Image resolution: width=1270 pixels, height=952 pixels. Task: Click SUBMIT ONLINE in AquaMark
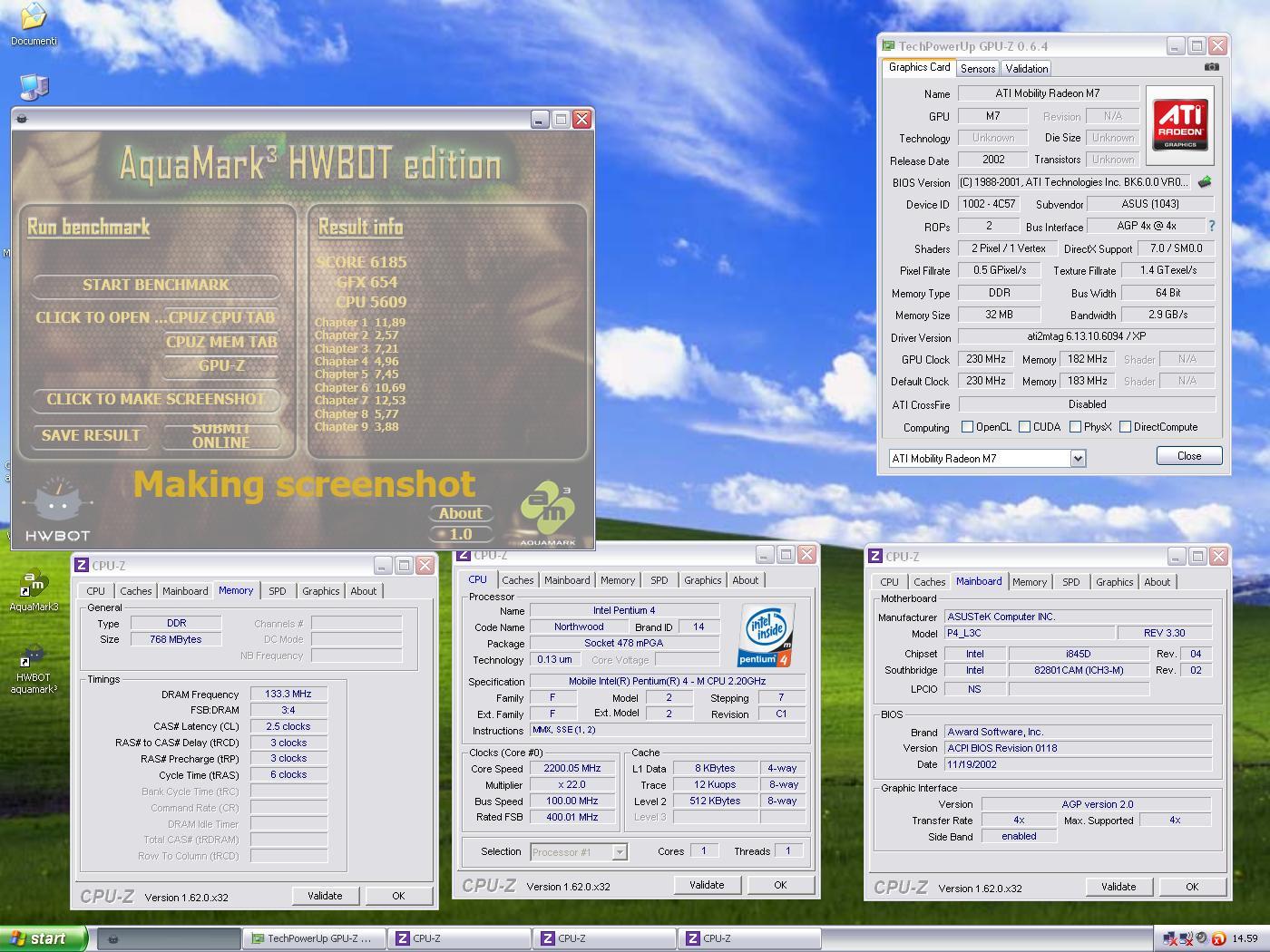point(220,435)
